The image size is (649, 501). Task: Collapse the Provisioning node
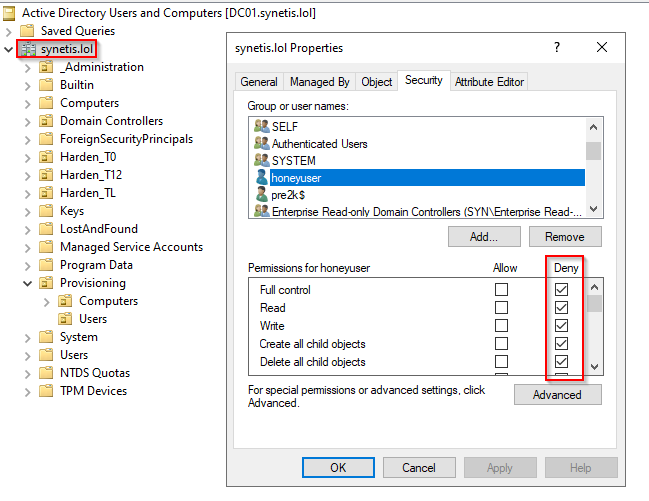(27, 284)
